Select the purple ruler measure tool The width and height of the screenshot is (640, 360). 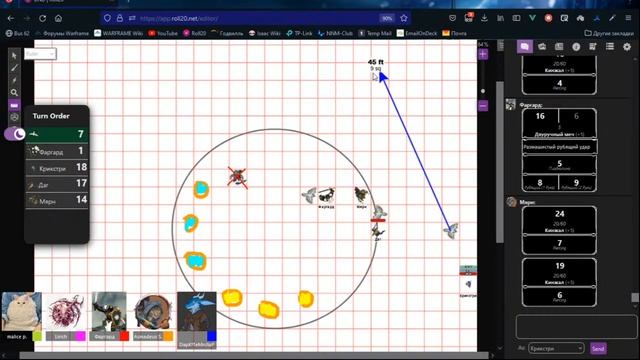[x=14, y=105]
